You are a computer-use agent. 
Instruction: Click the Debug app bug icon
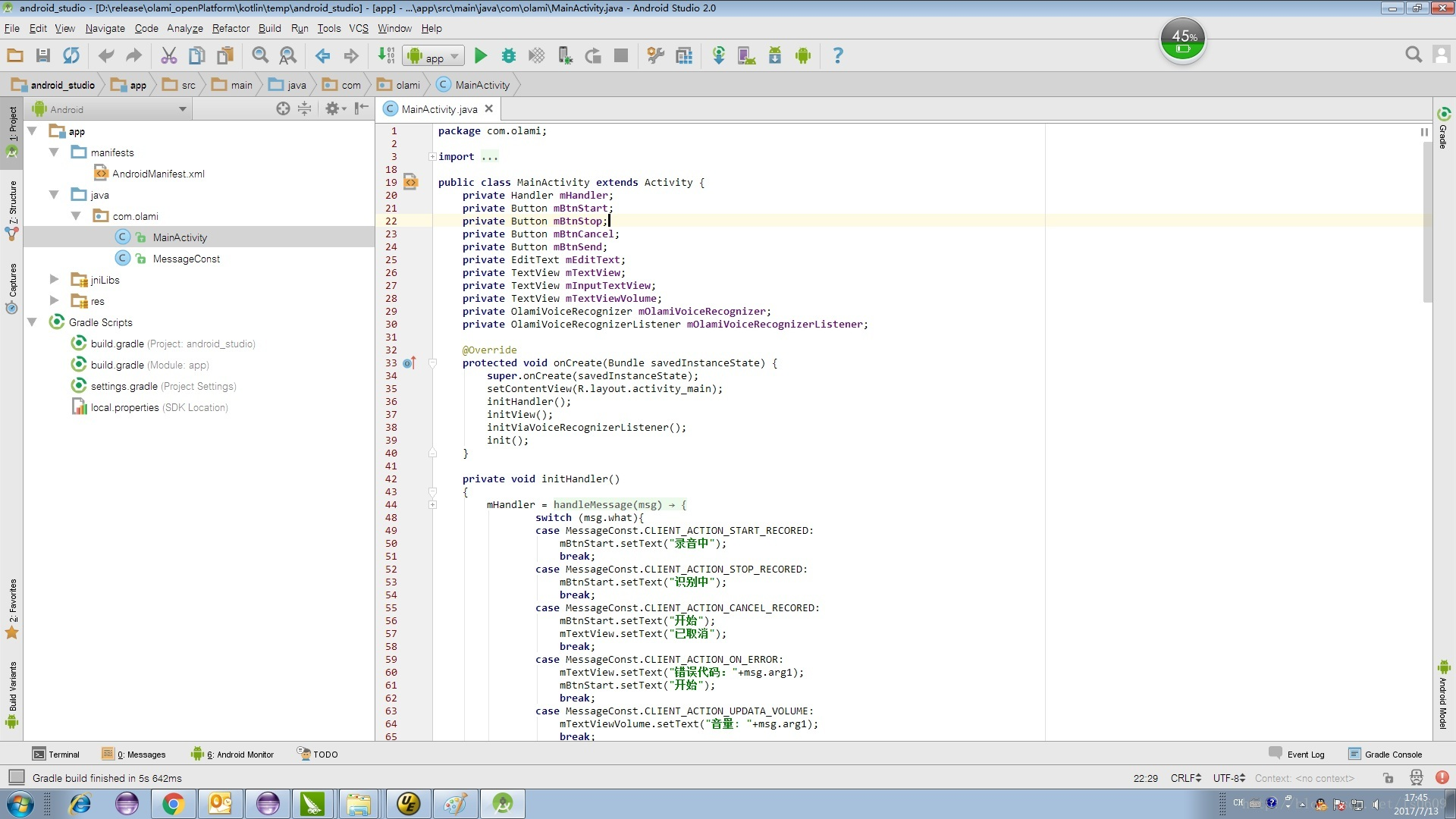tap(508, 55)
